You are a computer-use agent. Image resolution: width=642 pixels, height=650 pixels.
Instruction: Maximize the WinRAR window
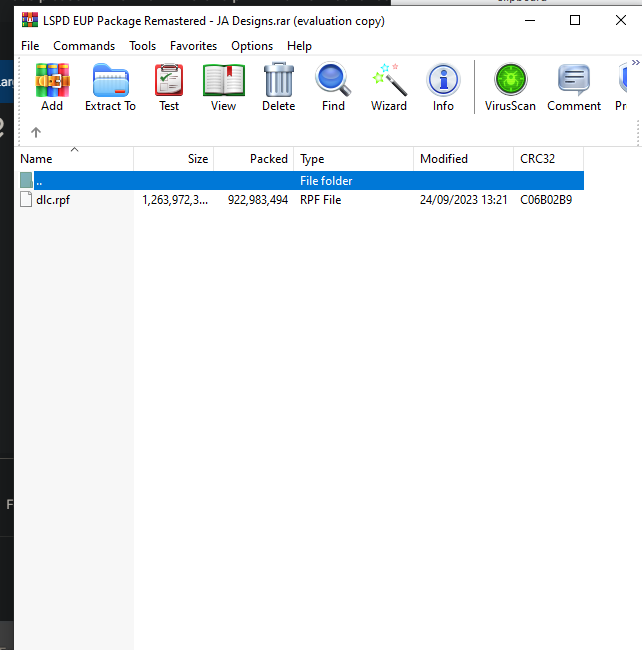point(575,20)
